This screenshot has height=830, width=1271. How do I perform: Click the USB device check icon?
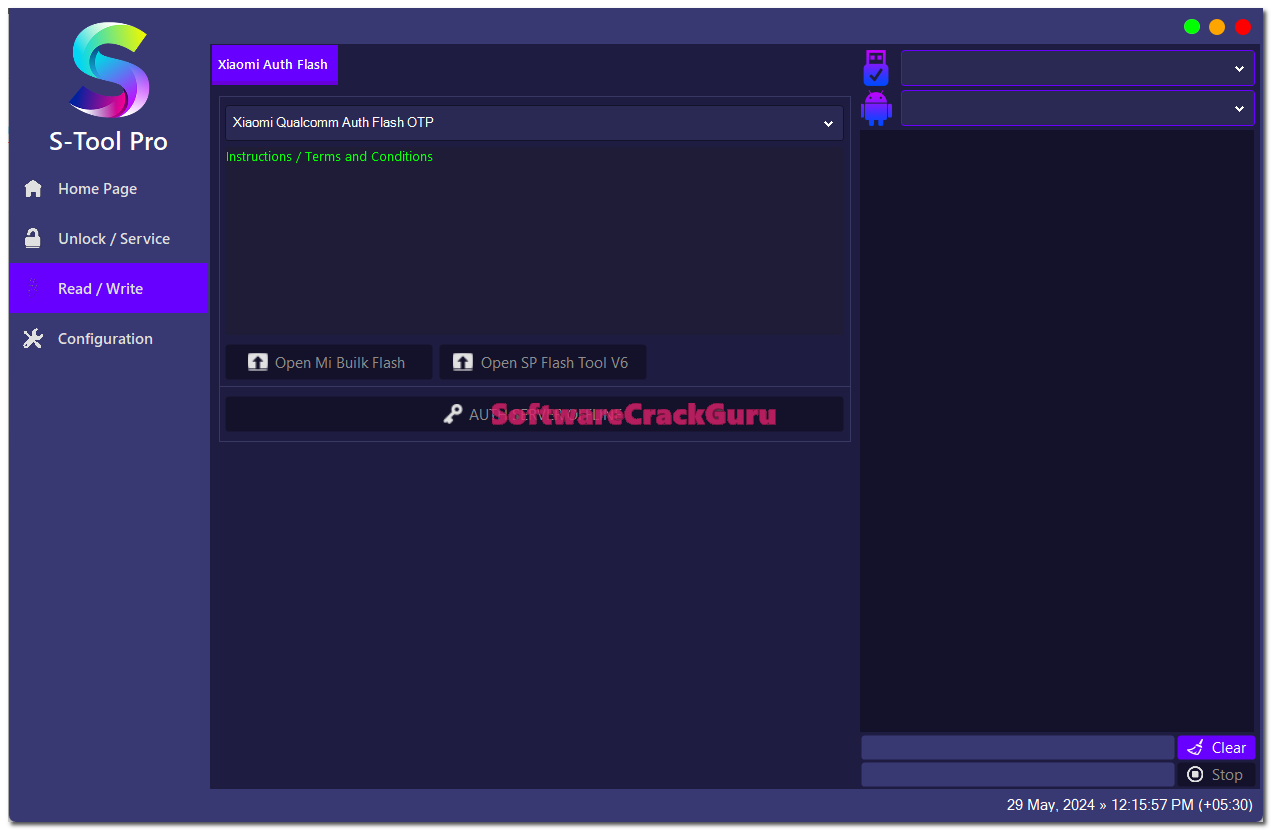pyautogui.click(x=876, y=68)
